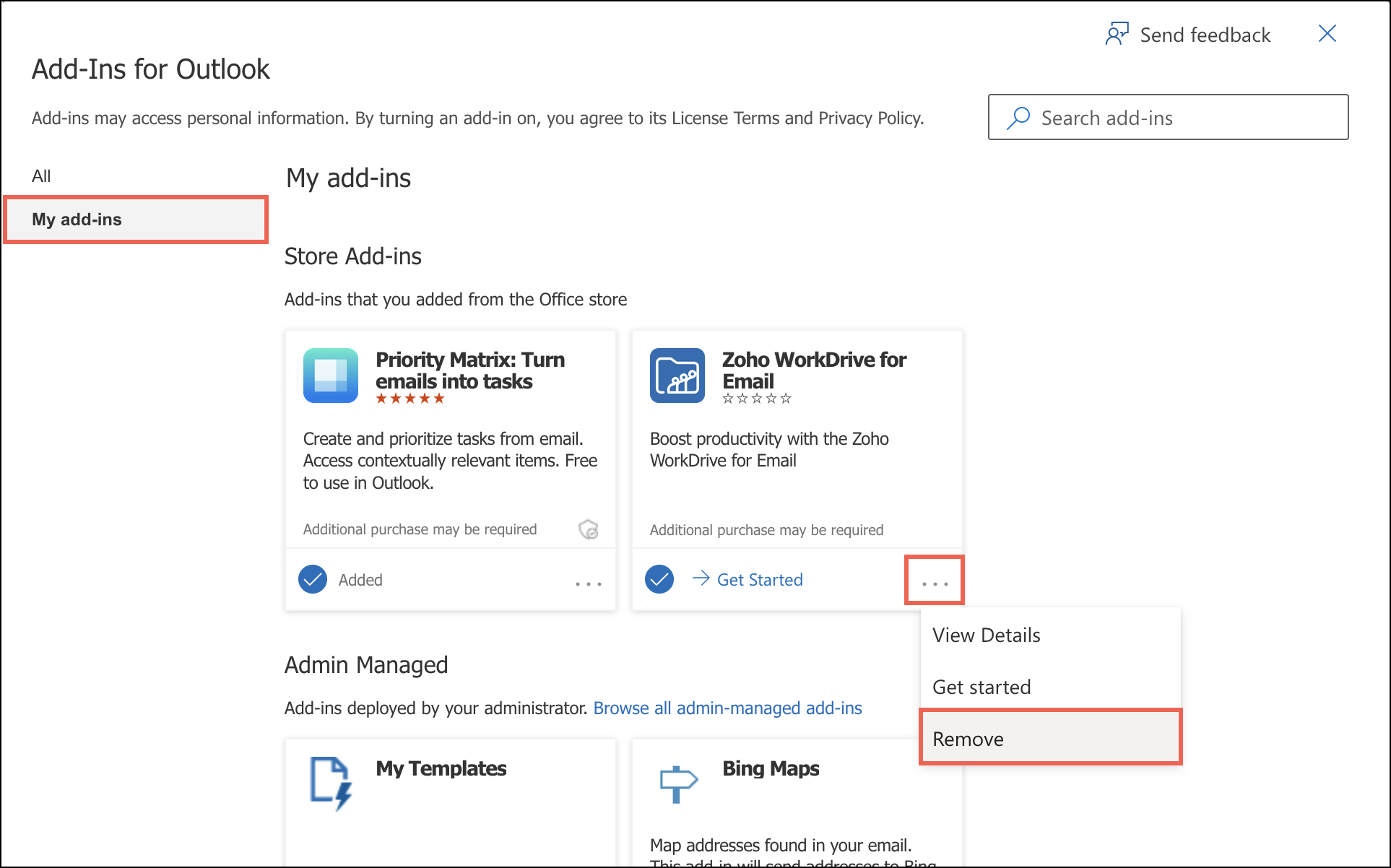Choose View Details in context menu
1391x868 pixels.
click(x=986, y=635)
